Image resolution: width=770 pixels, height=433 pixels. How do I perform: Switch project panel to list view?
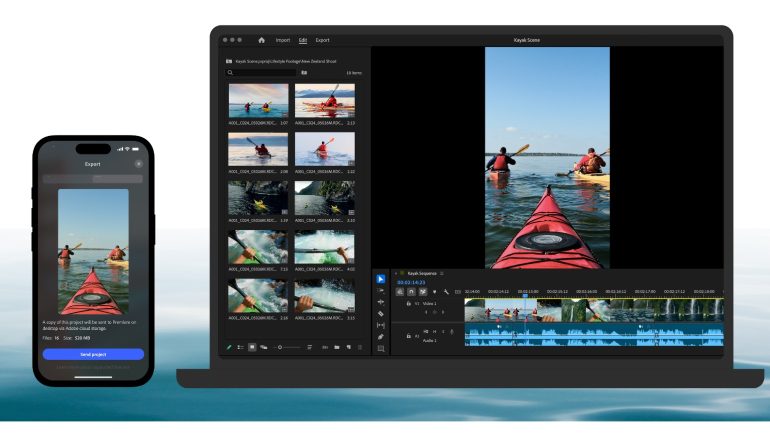pos(240,346)
